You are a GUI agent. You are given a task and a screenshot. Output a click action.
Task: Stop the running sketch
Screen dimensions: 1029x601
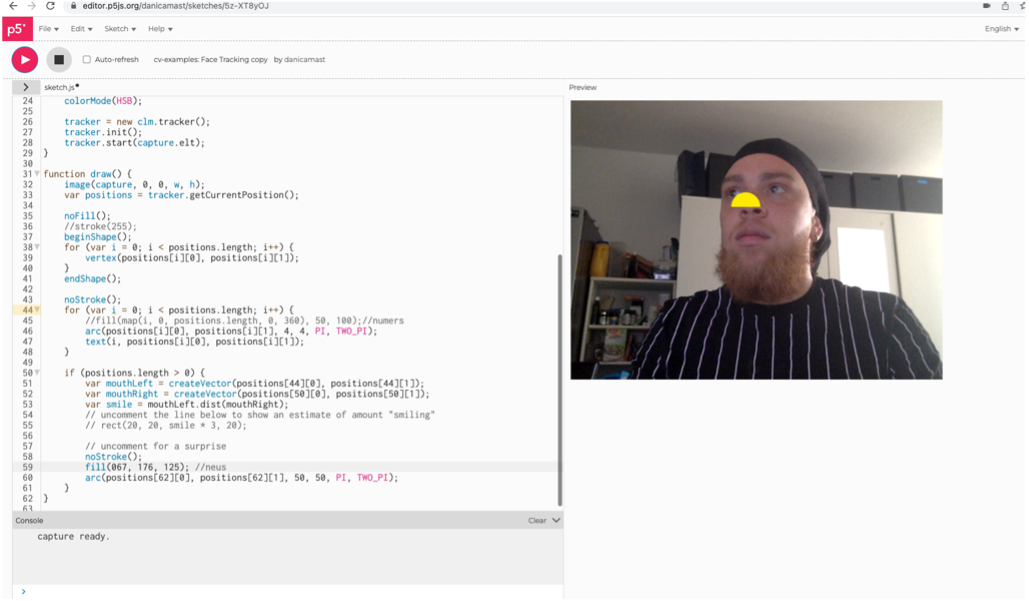[59, 60]
